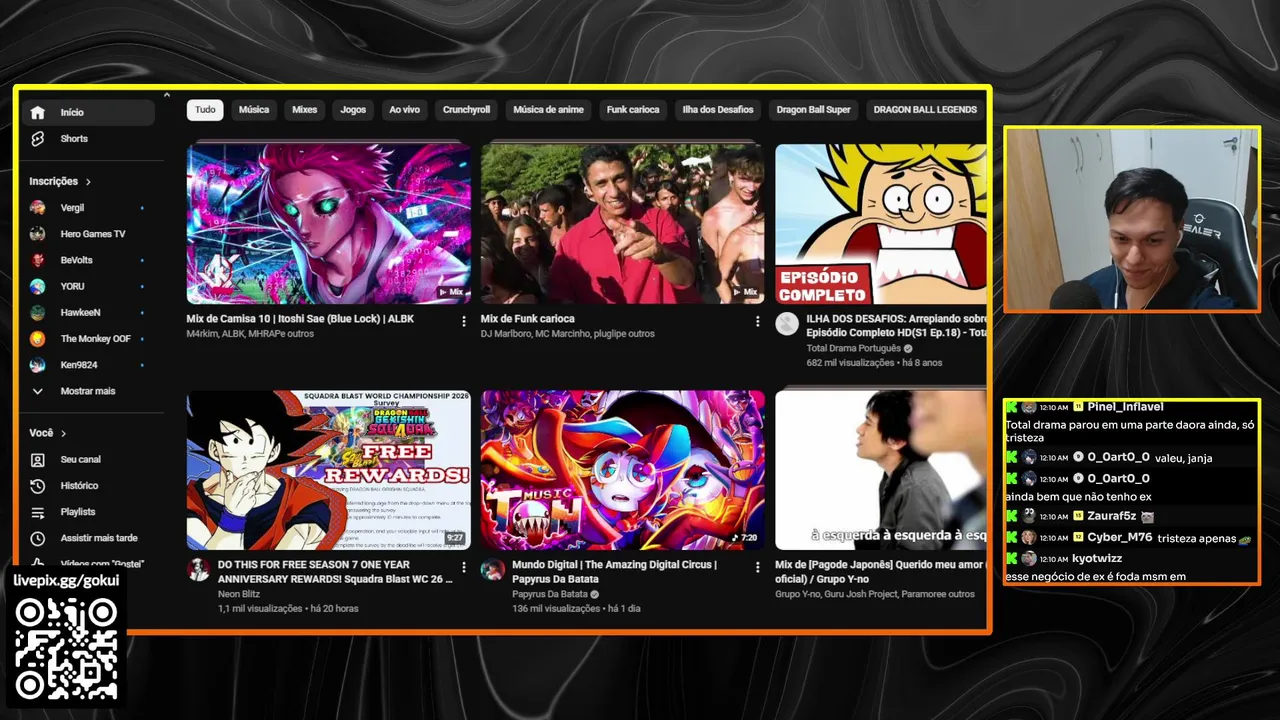
Task: Select the Crunchyroll filter chip
Action: point(466,110)
